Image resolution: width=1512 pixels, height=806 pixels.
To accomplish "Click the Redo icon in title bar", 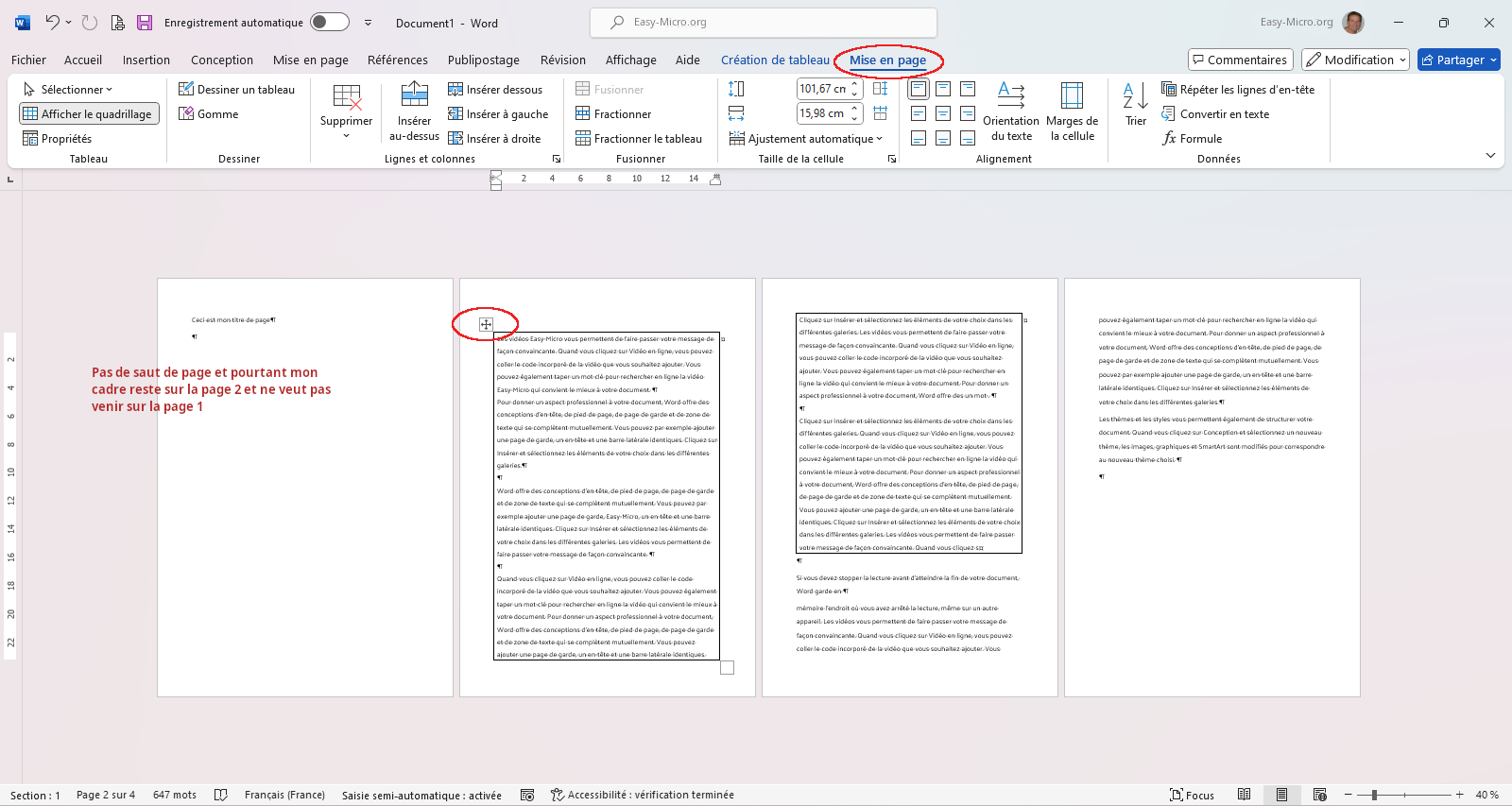I will (x=90, y=23).
